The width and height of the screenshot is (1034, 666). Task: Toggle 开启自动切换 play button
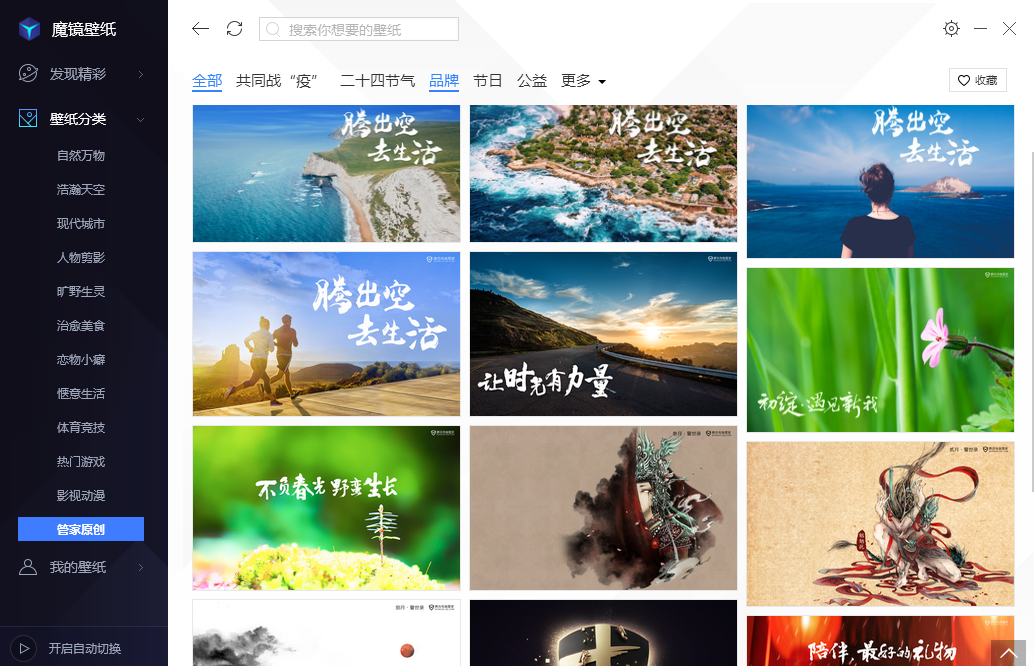[24, 648]
